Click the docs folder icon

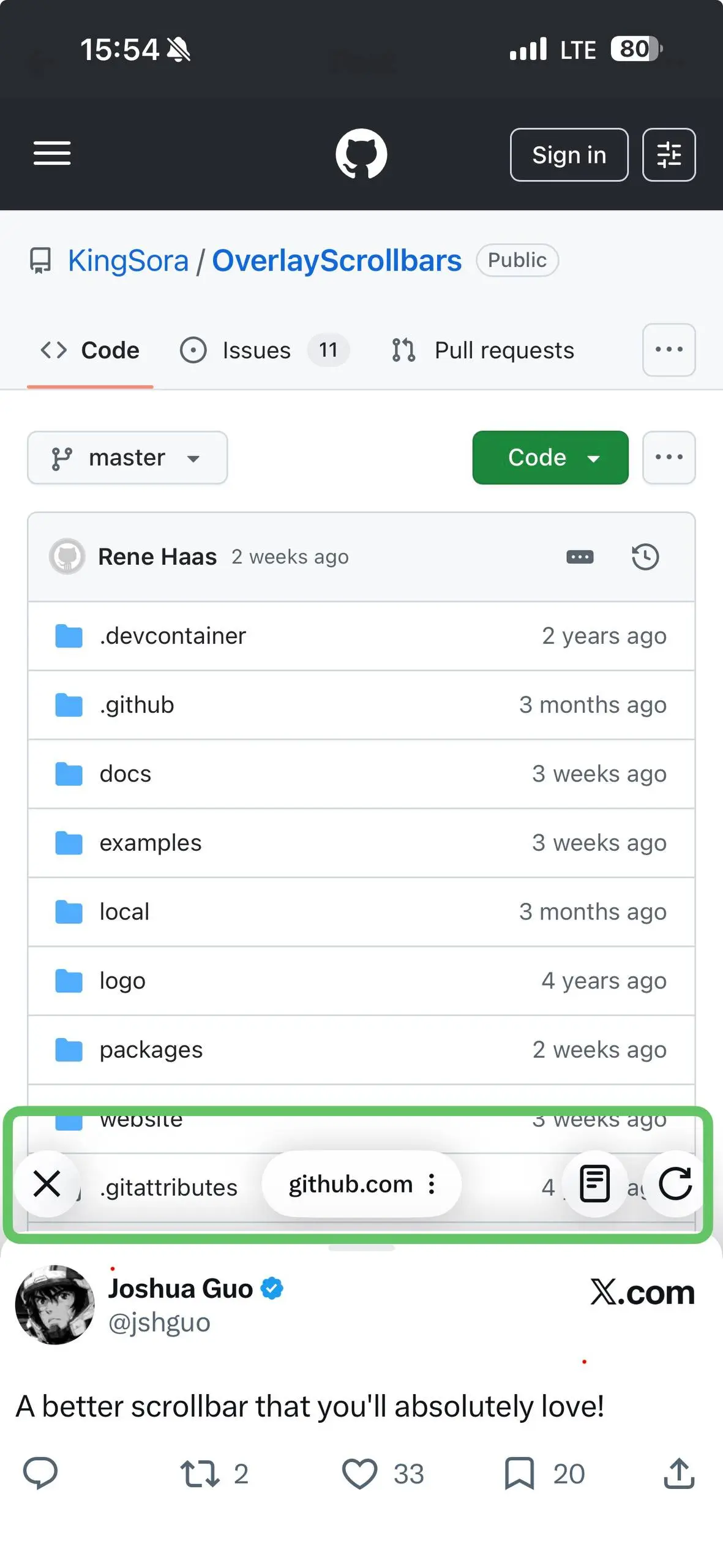click(x=69, y=774)
